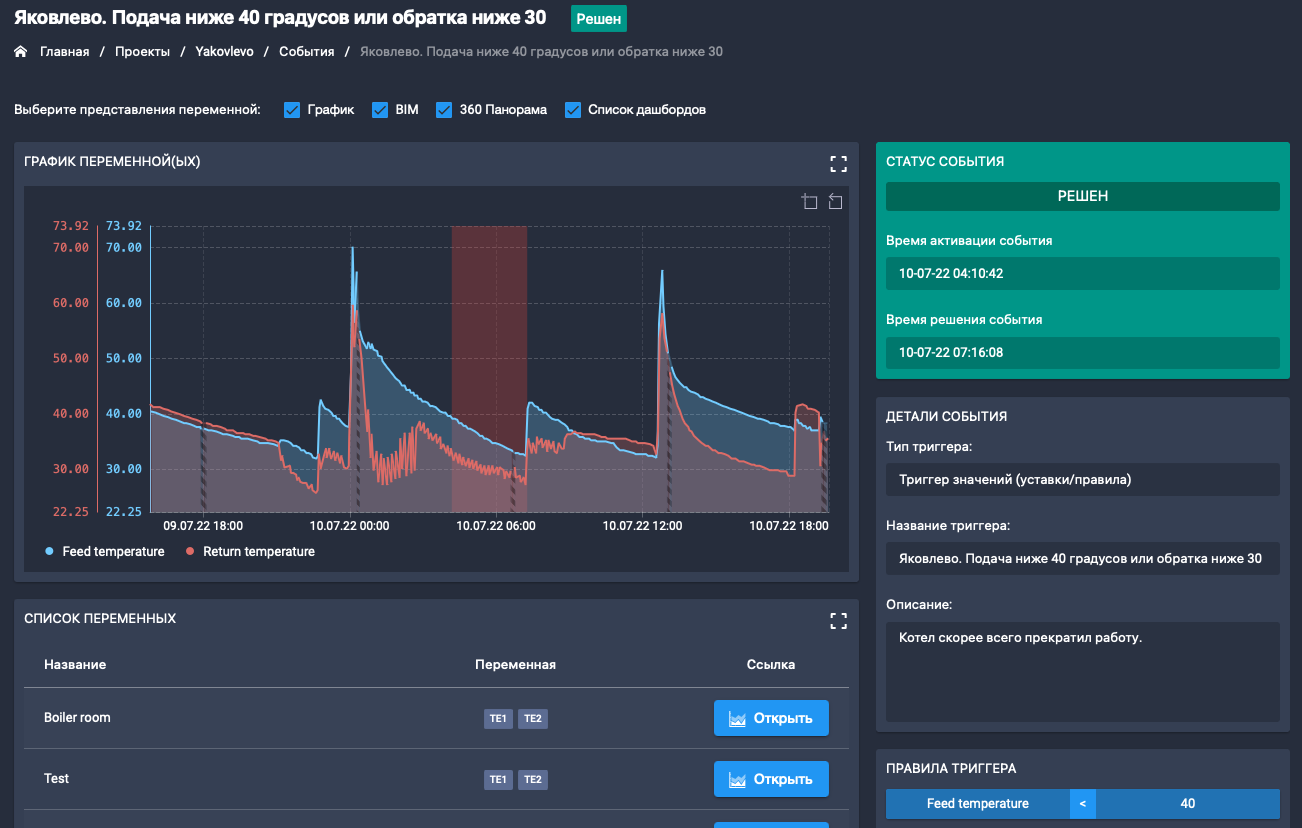
Task: Toggle the Список дашбордов checkbox
Action: [x=573, y=110]
